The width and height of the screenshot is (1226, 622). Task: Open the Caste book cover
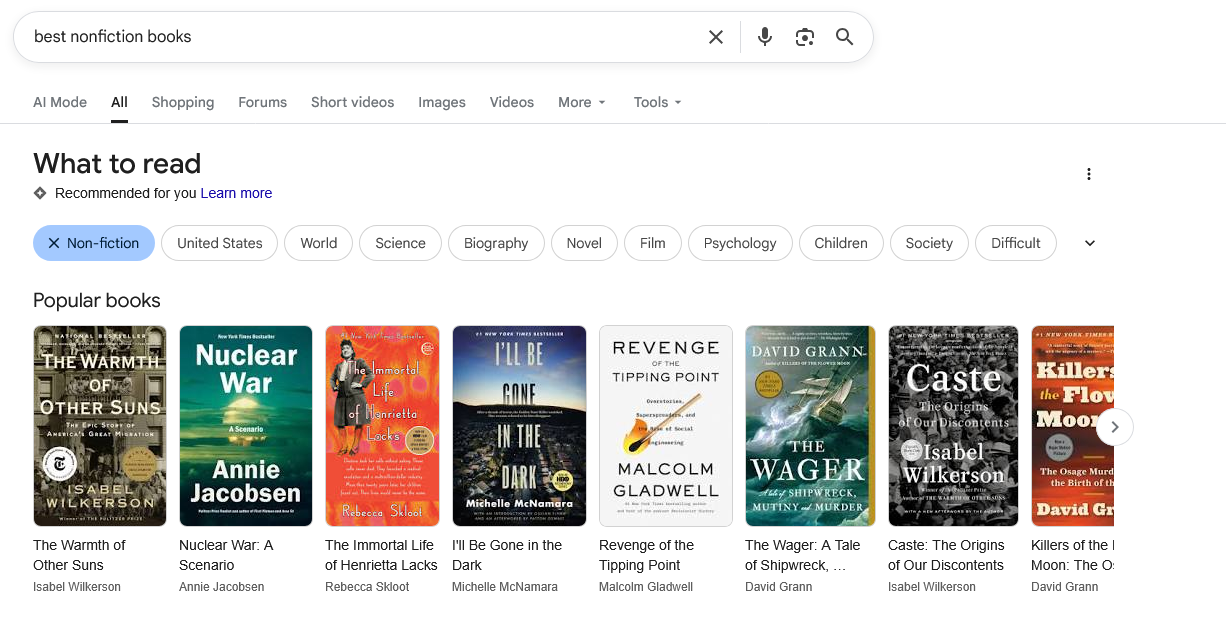tap(953, 426)
